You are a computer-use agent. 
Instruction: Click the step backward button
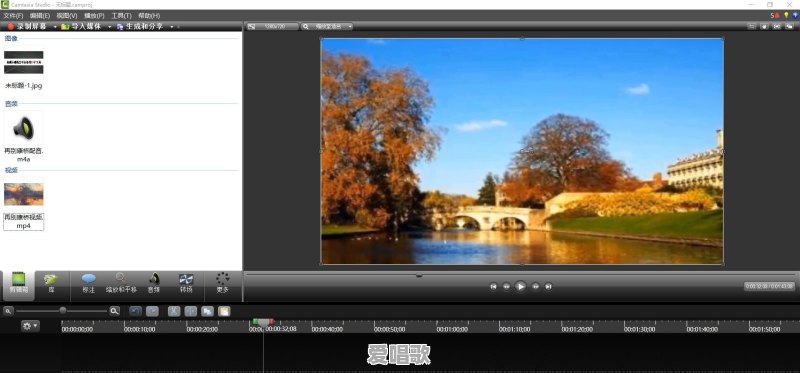(x=506, y=287)
